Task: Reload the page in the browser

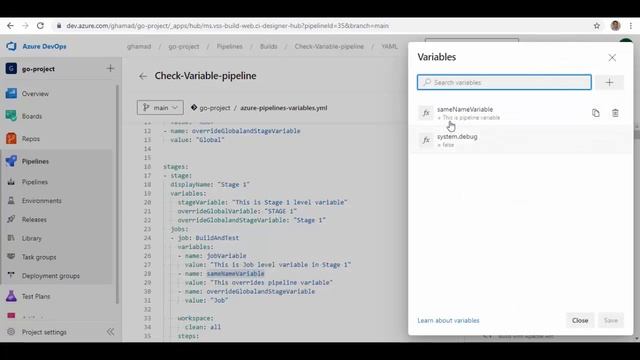Action: click(40, 26)
